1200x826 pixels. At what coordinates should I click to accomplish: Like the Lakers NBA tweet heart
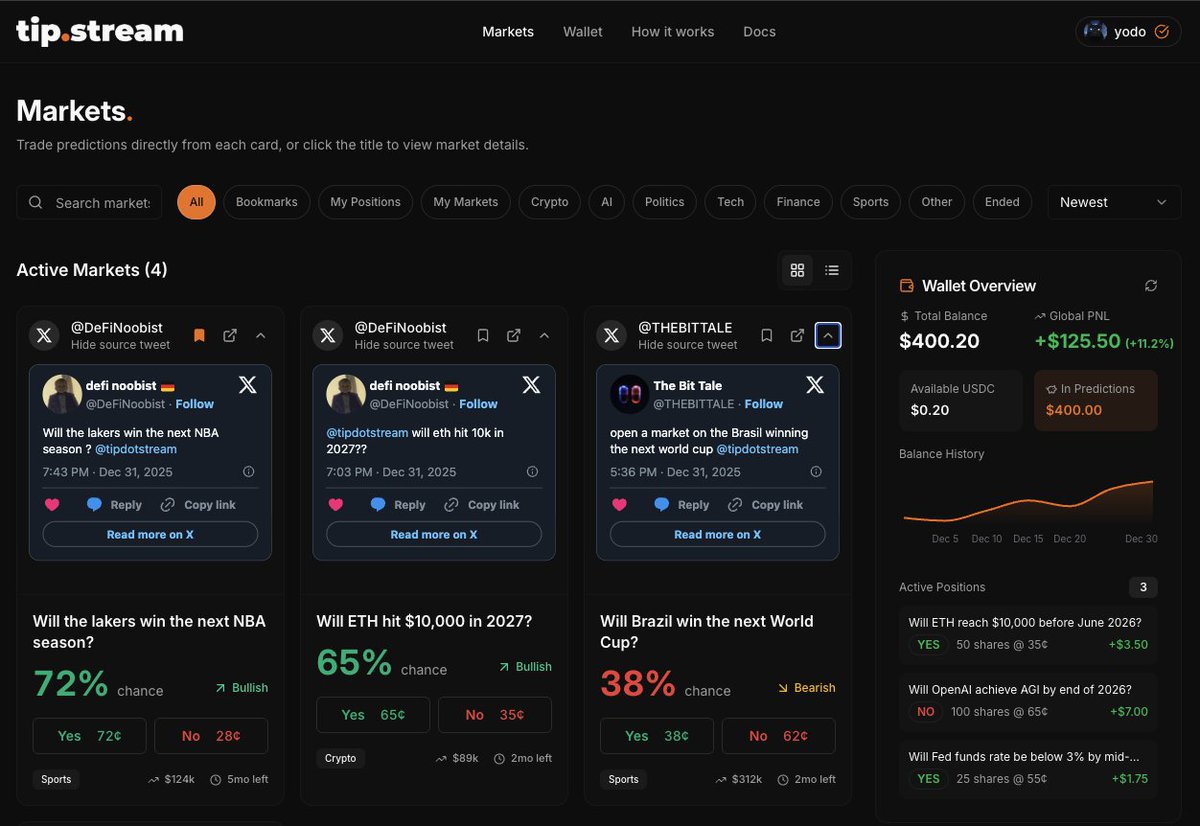(x=52, y=505)
